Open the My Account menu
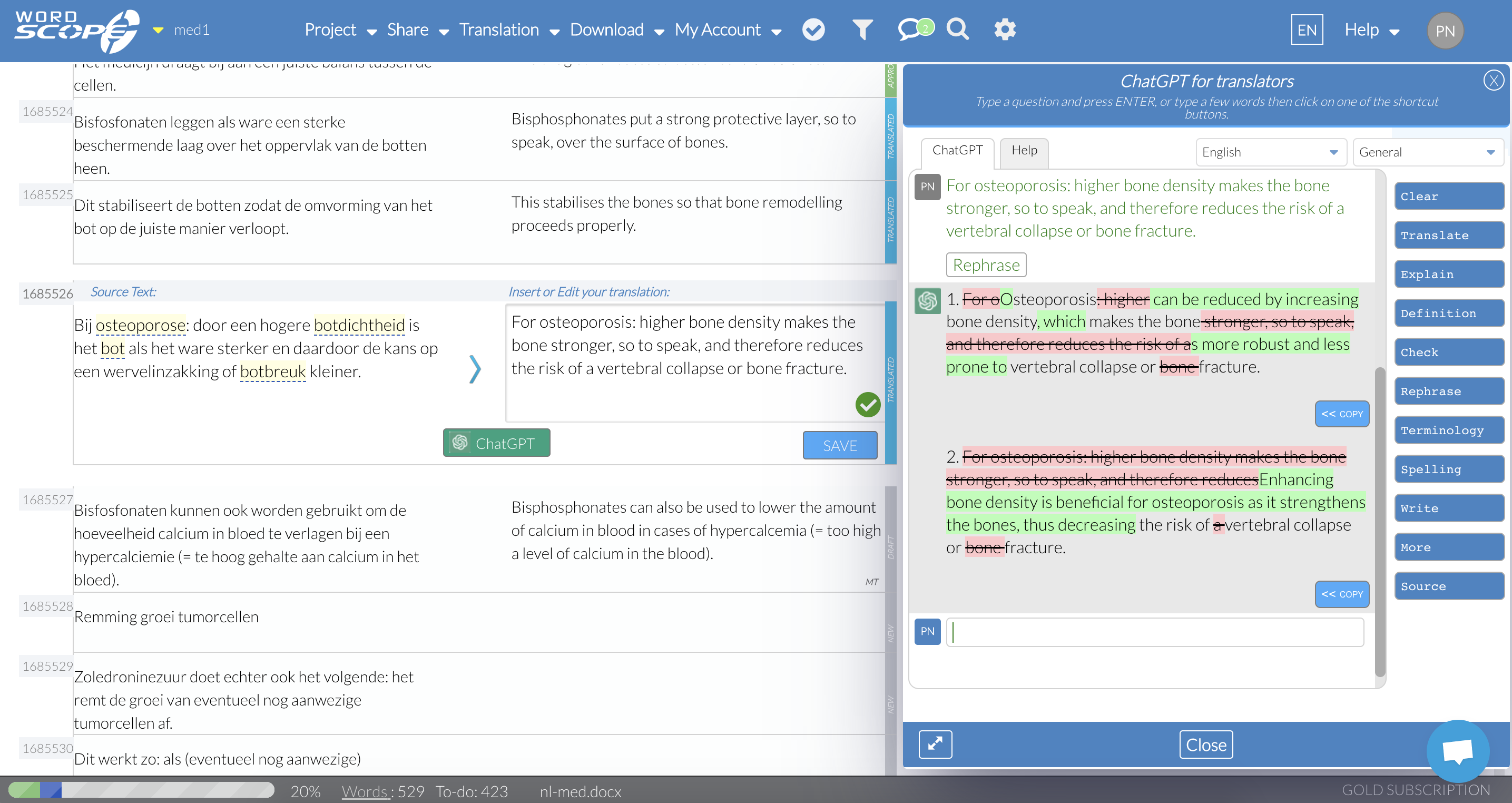 click(727, 30)
